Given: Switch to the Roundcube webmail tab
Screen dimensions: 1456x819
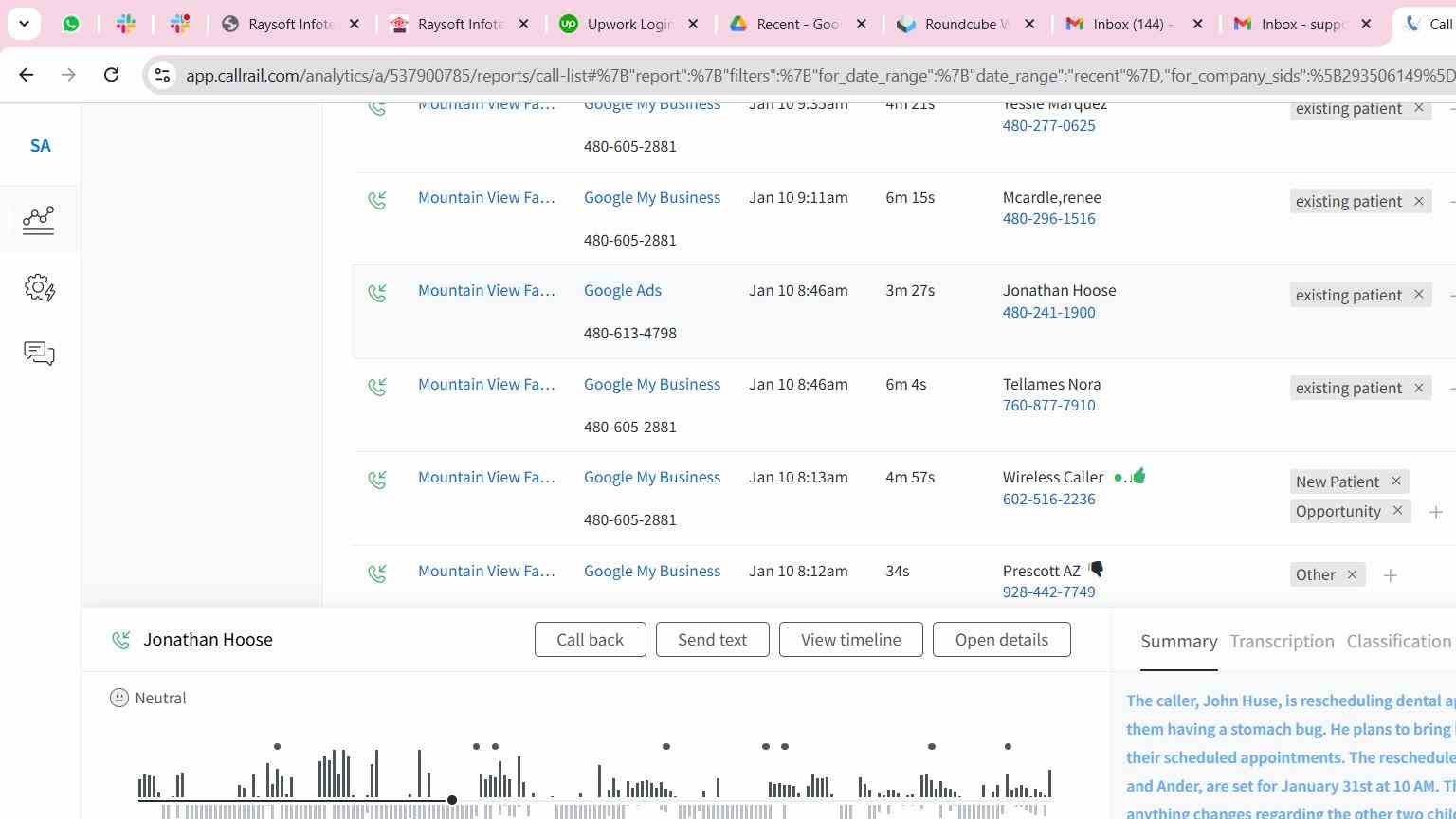Looking at the screenshot, I should (966, 24).
